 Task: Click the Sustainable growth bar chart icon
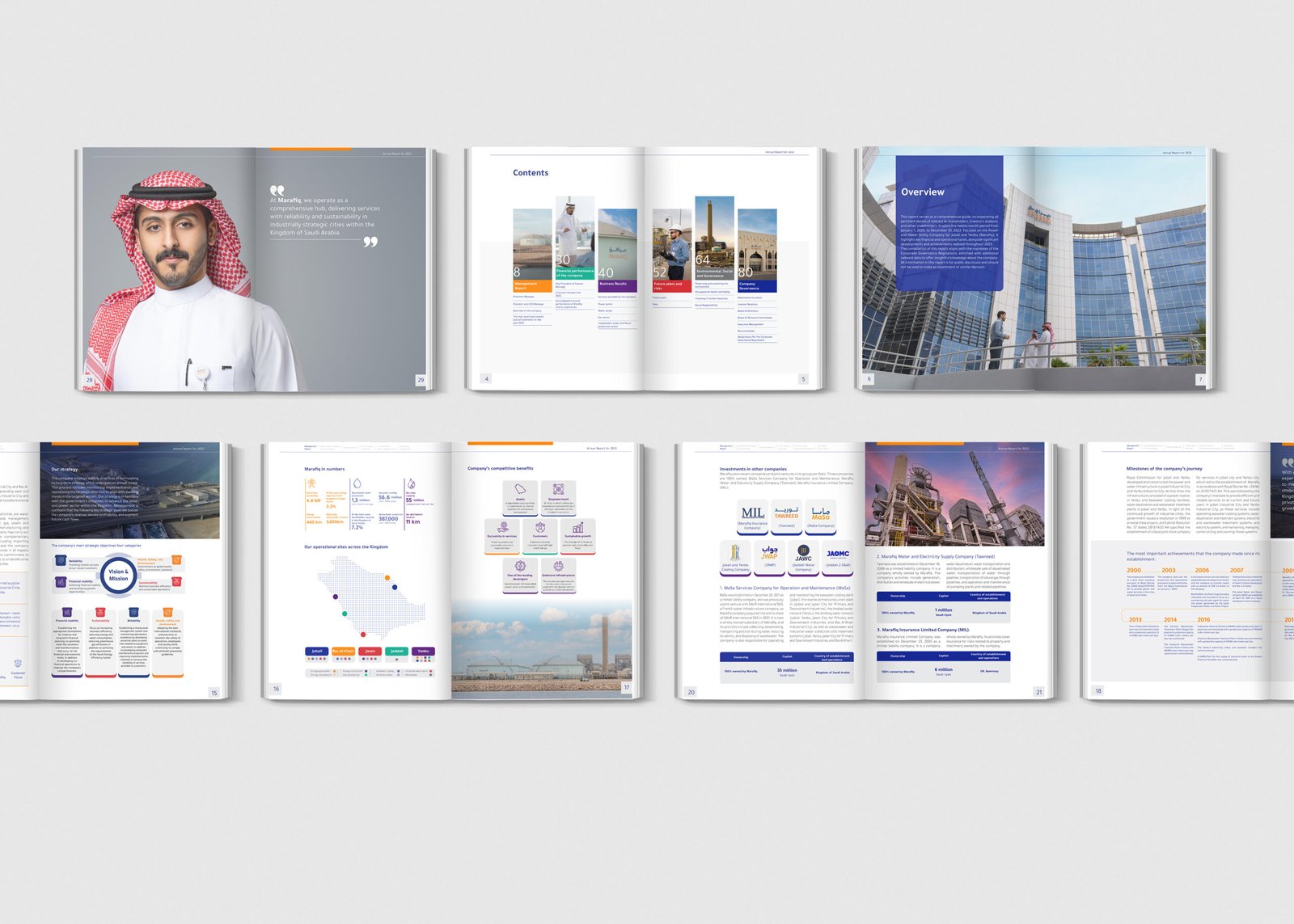coord(577,528)
